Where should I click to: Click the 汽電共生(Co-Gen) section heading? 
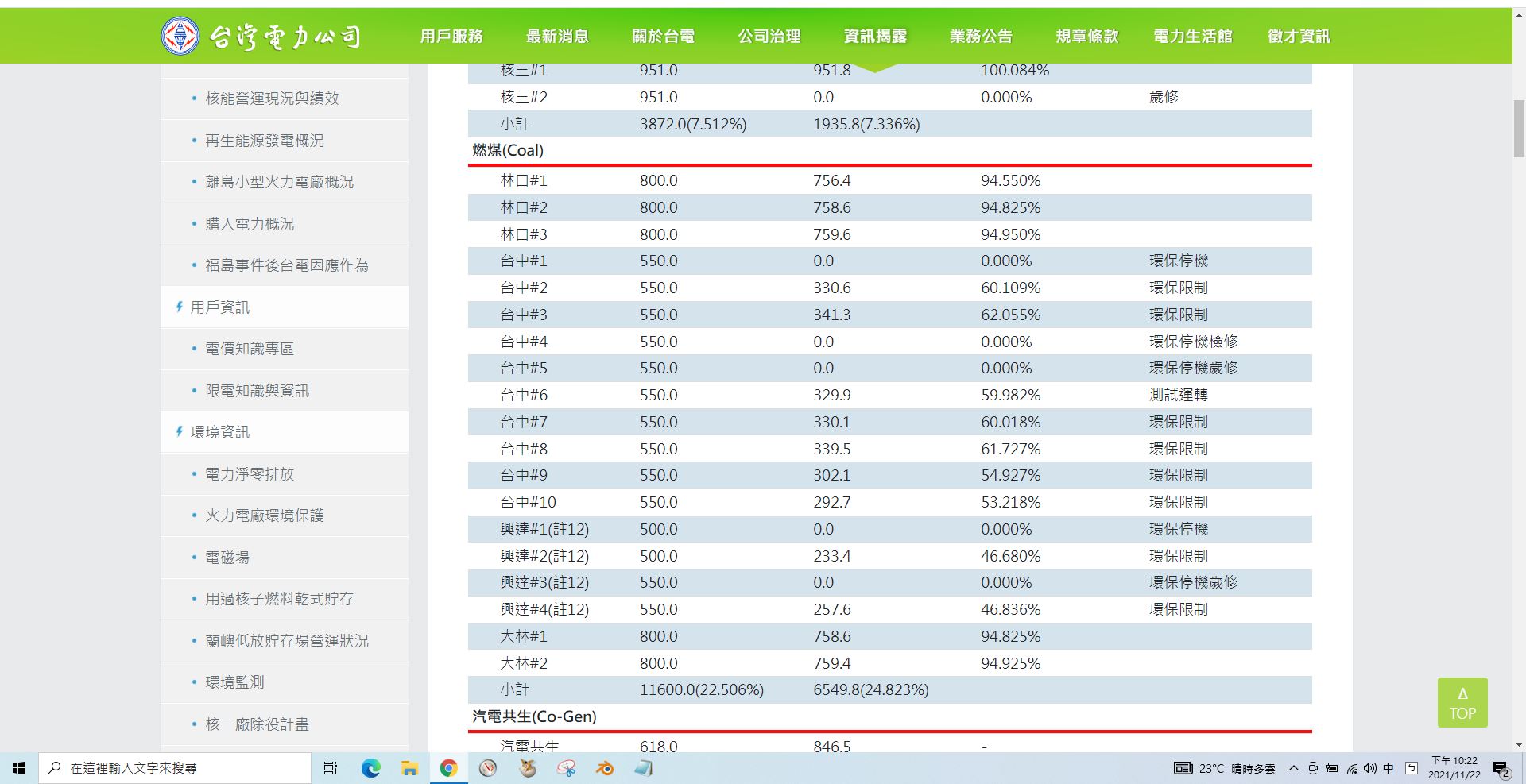(x=534, y=716)
